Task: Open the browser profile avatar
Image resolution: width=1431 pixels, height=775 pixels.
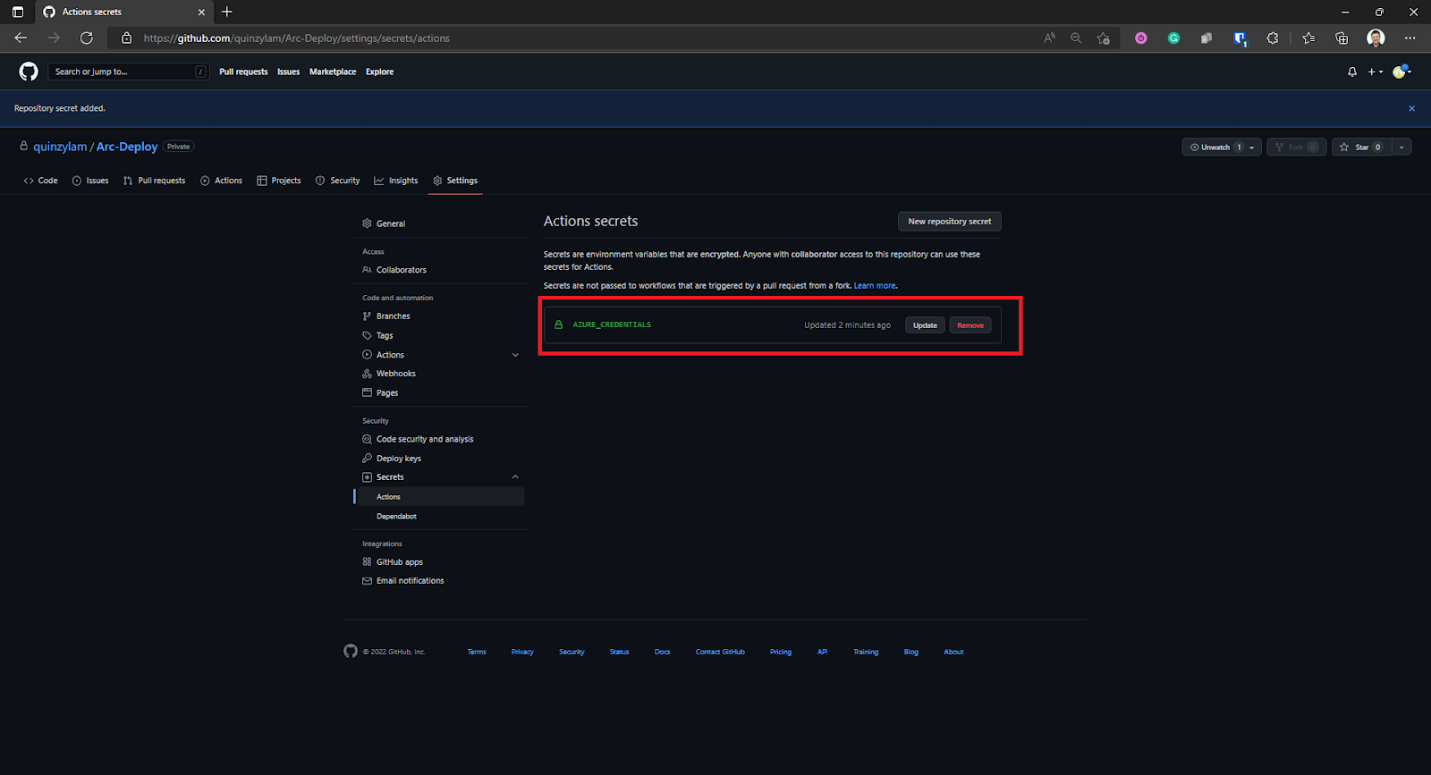Action: [x=1376, y=38]
